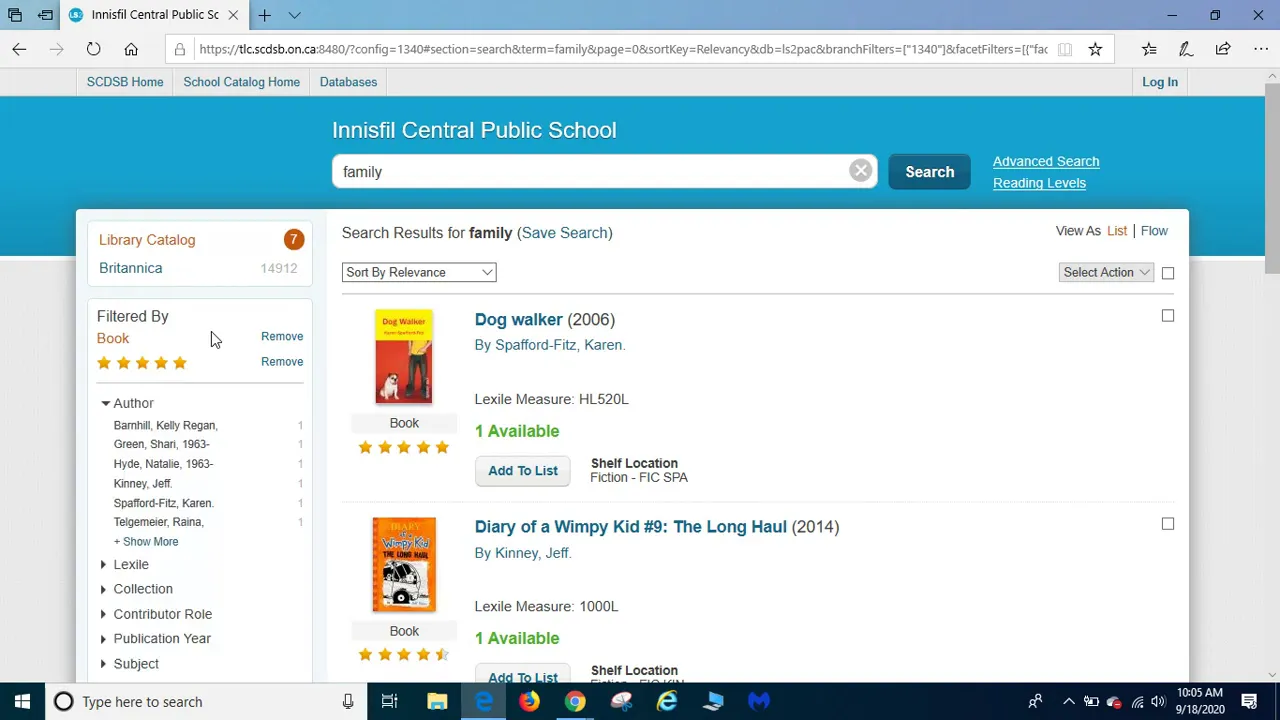The height and width of the screenshot is (720, 1280).
Task: Open School Catalog Home menu item
Action: [x=241, y=82]
